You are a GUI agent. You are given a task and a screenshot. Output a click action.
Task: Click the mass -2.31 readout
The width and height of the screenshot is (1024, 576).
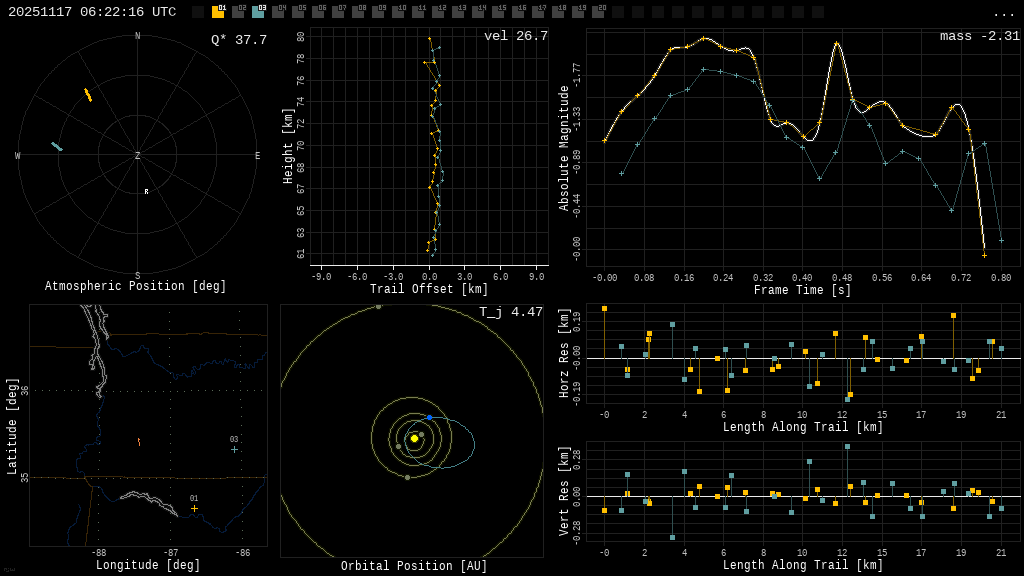(x=979, y=37)
